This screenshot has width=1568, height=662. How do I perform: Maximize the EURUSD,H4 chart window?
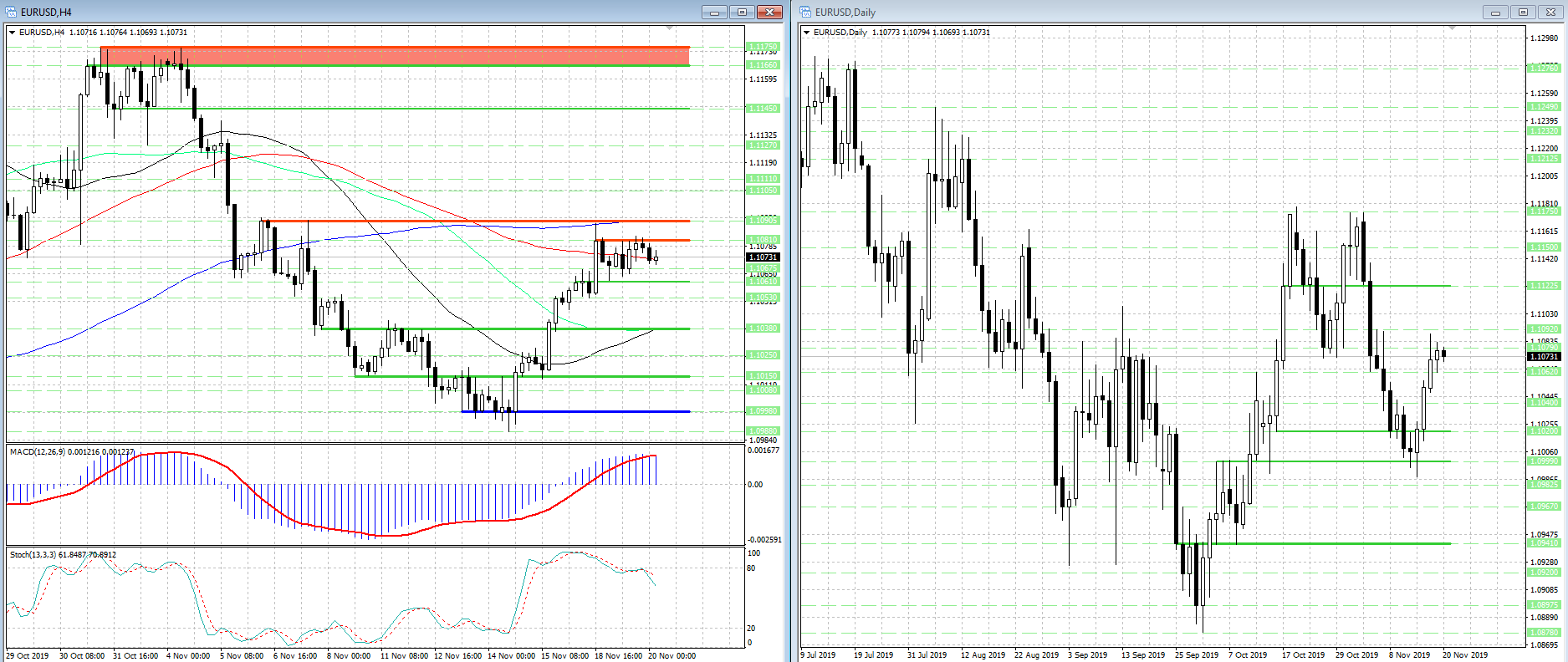point(742,12)
